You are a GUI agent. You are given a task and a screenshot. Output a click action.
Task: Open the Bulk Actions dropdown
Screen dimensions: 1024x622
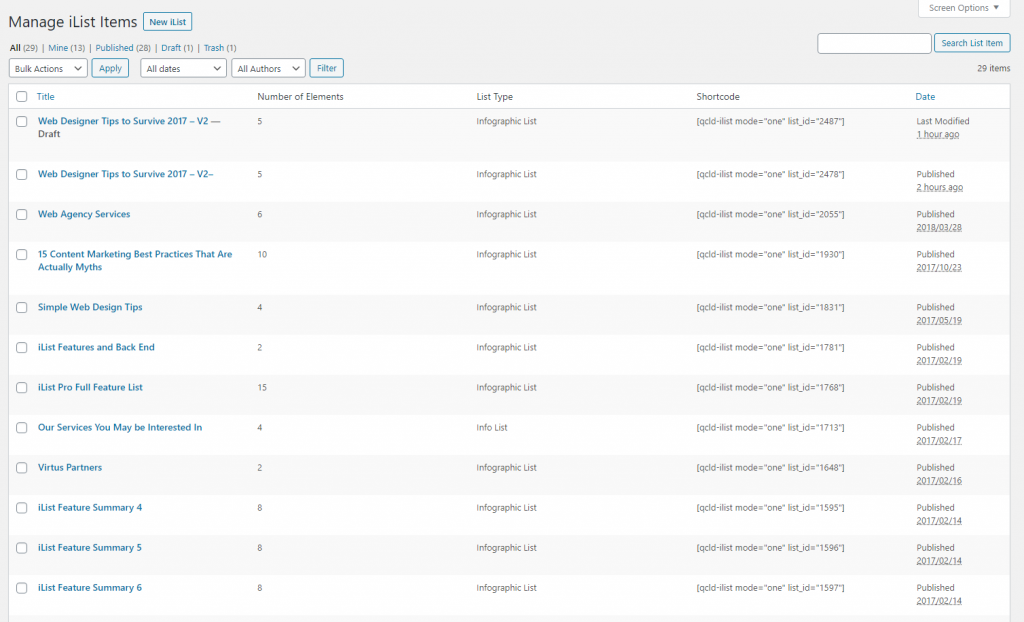point(47,67)
